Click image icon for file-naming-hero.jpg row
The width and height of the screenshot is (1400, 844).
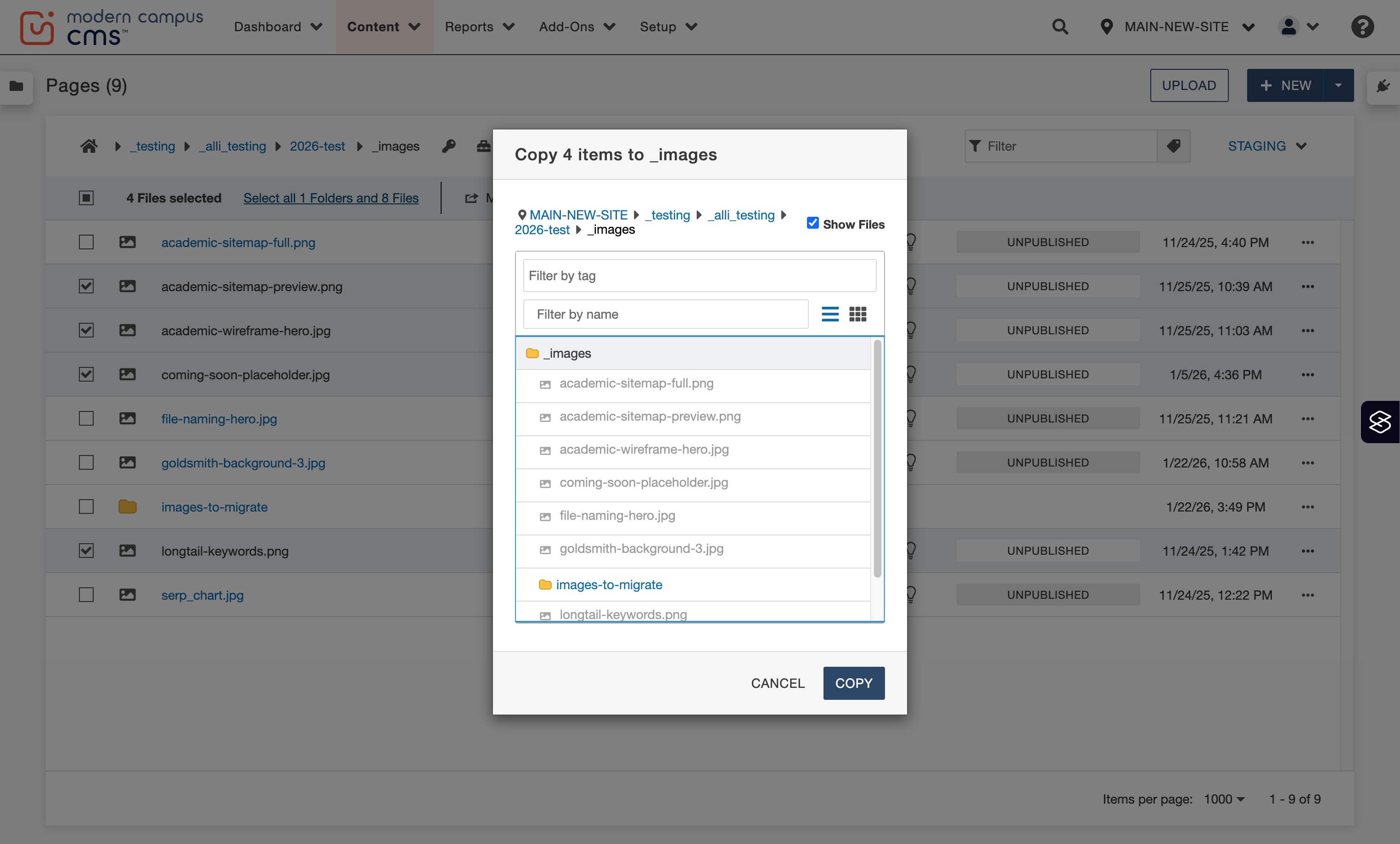coord(127,418)
